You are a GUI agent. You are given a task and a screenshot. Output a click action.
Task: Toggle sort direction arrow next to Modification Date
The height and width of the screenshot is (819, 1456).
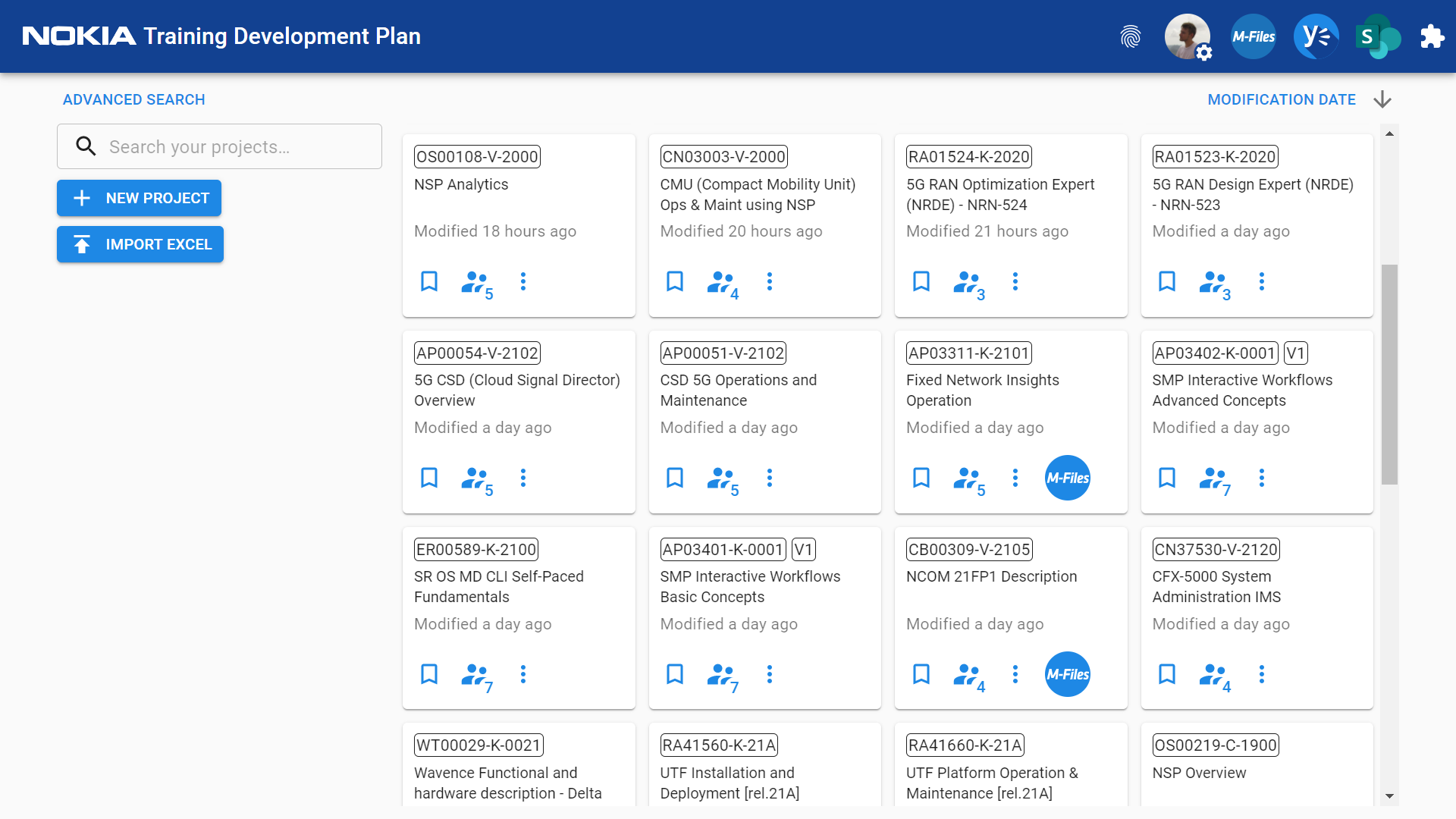point(1382,99)
